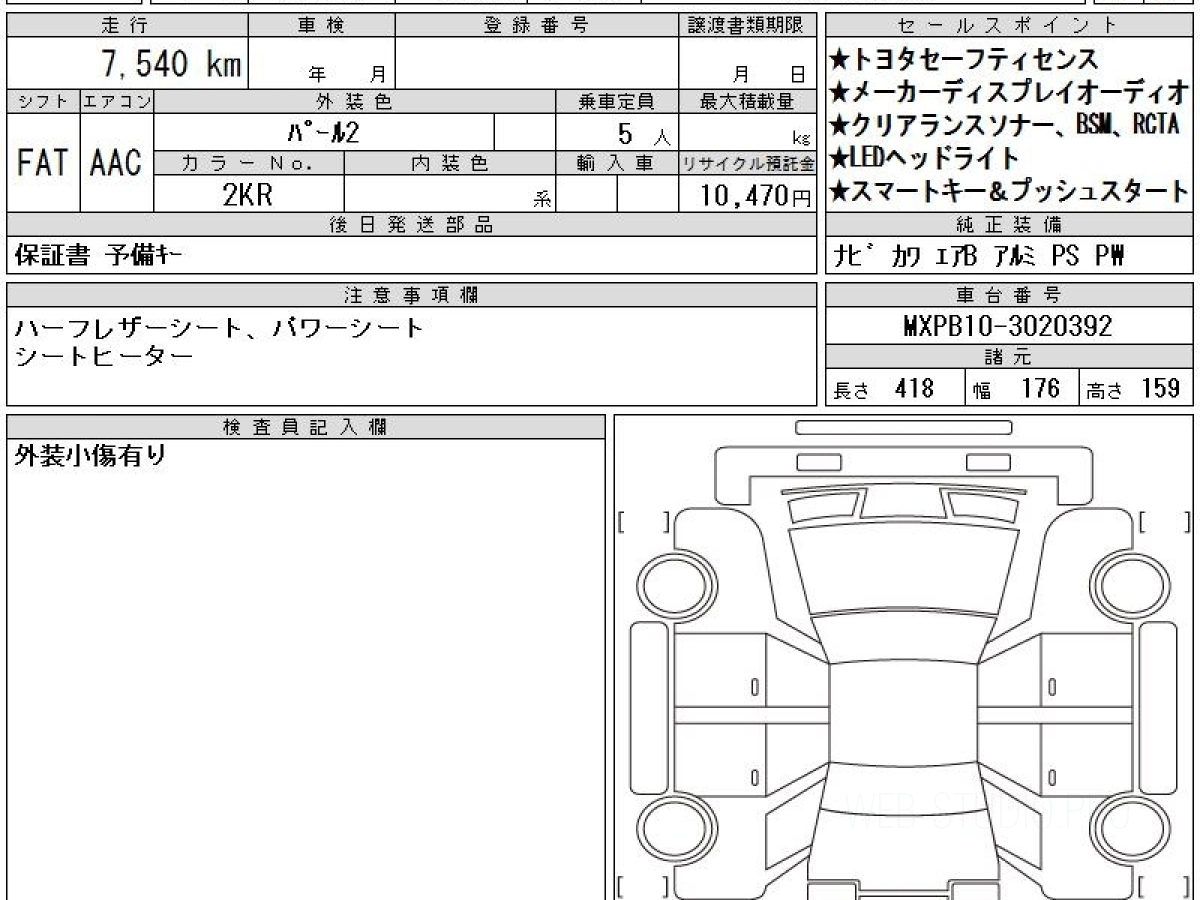The image size is (1200, 900).
Task: Click the シフト header cell
Action: click(43, 101)
